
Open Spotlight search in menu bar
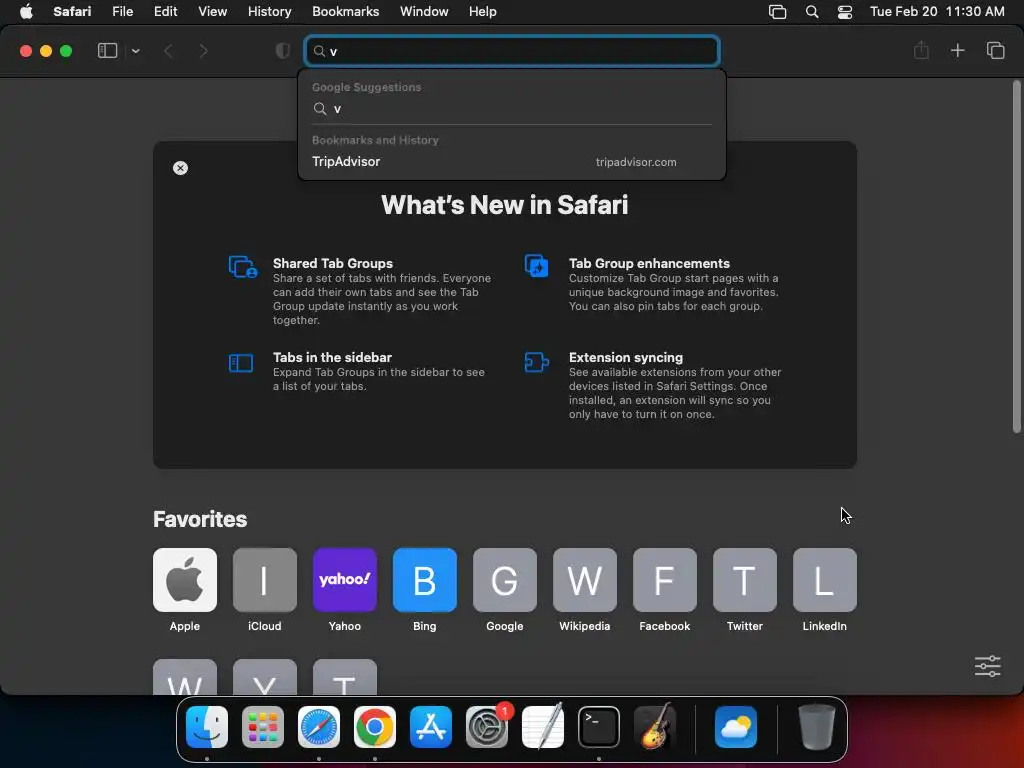(x=812, y=11)
